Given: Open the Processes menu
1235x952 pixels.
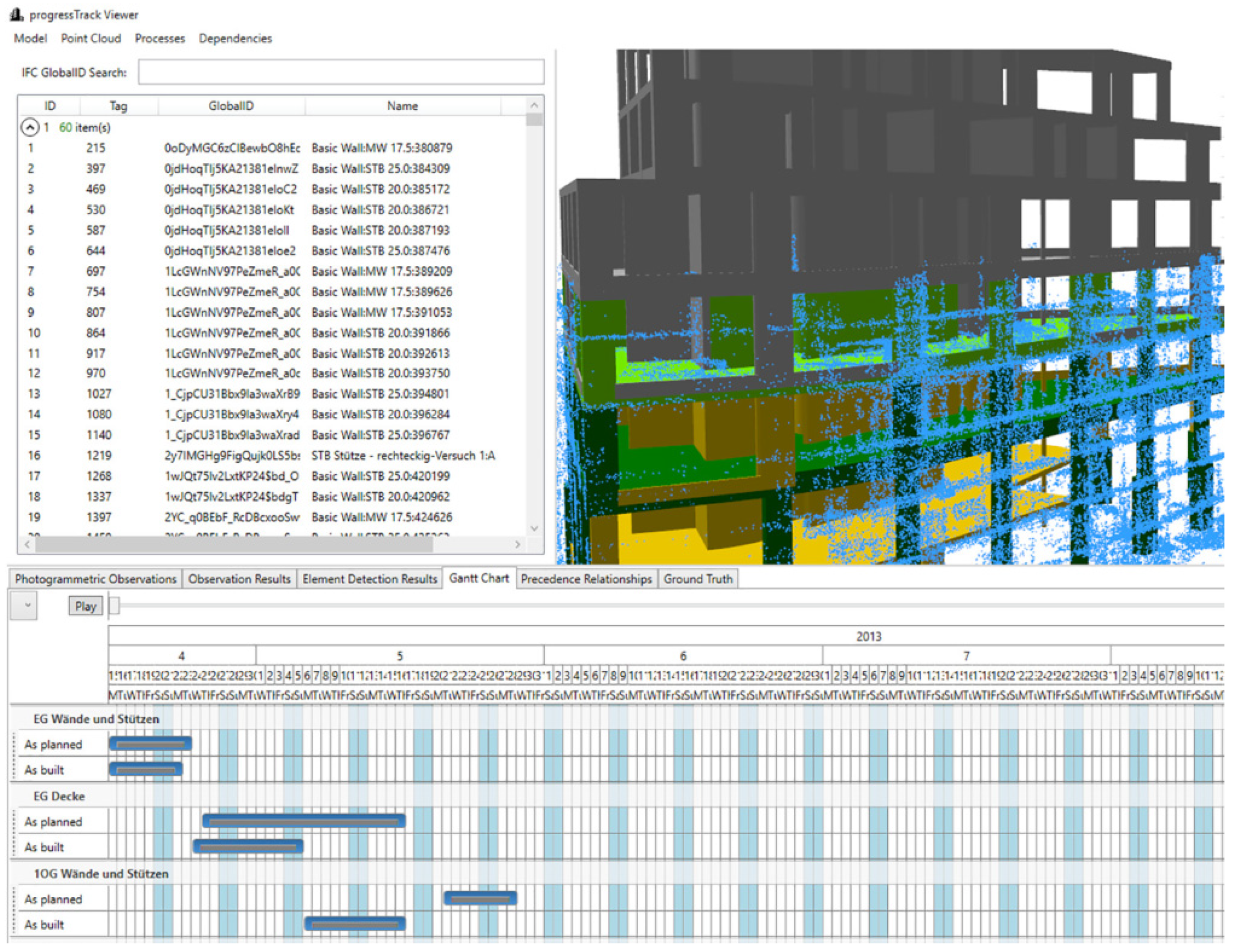Looking at the screenshot, I should (160, 38).
